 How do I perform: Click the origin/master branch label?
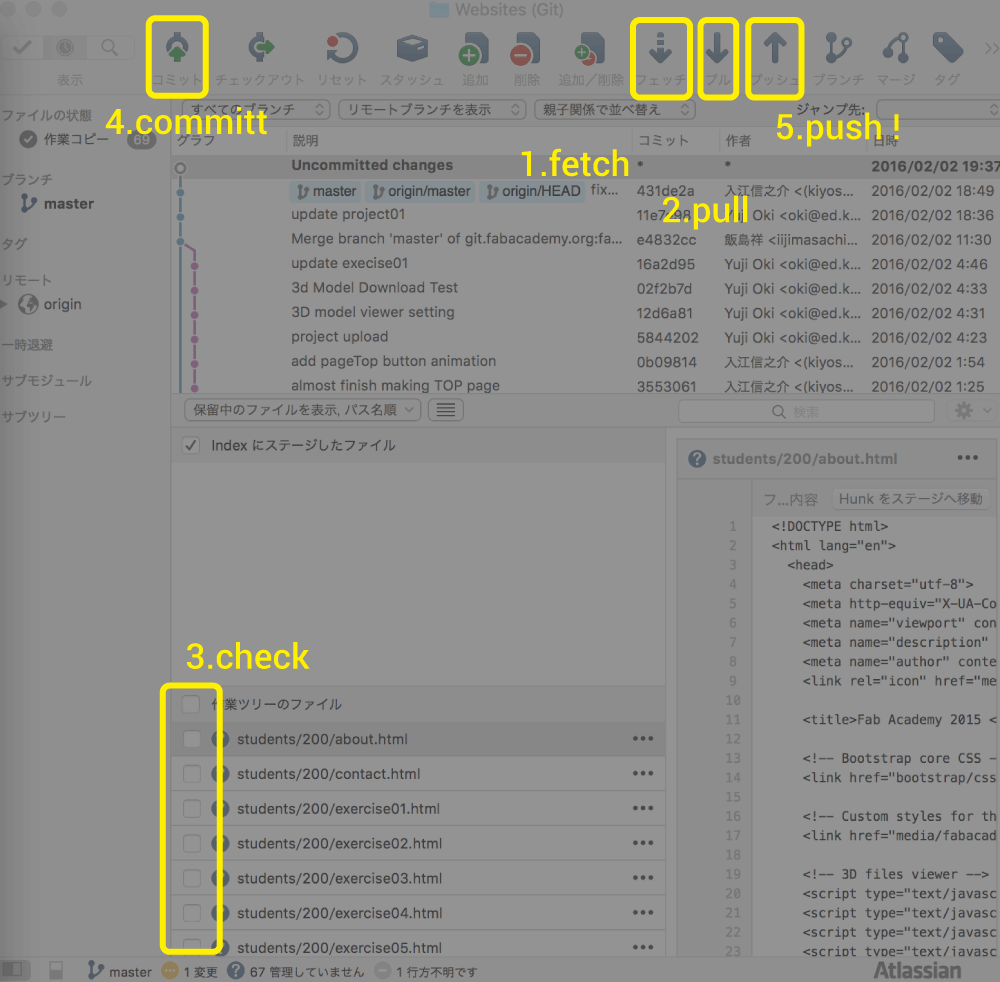(420, 191)
